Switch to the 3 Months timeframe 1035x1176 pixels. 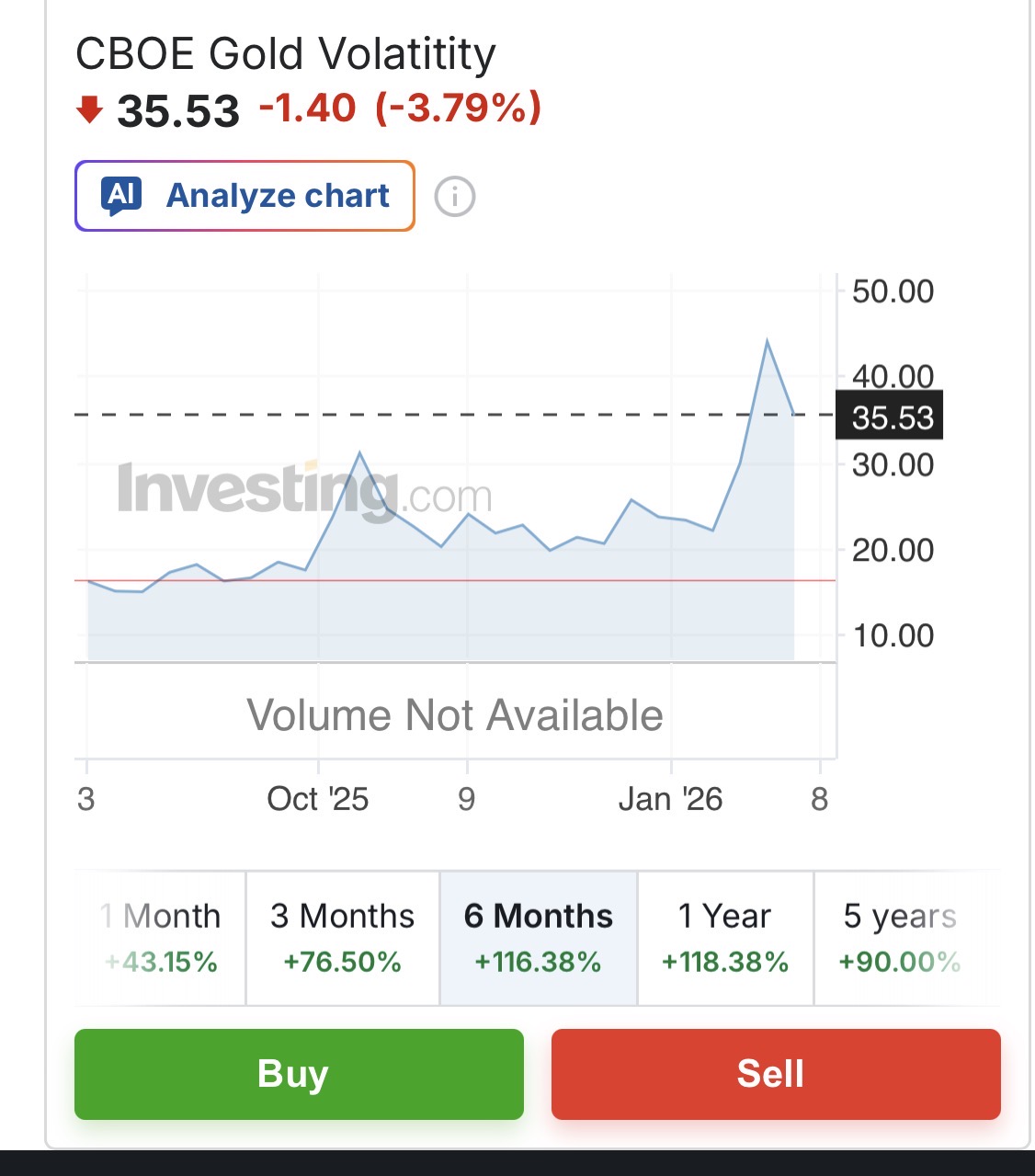coord(342,938)
